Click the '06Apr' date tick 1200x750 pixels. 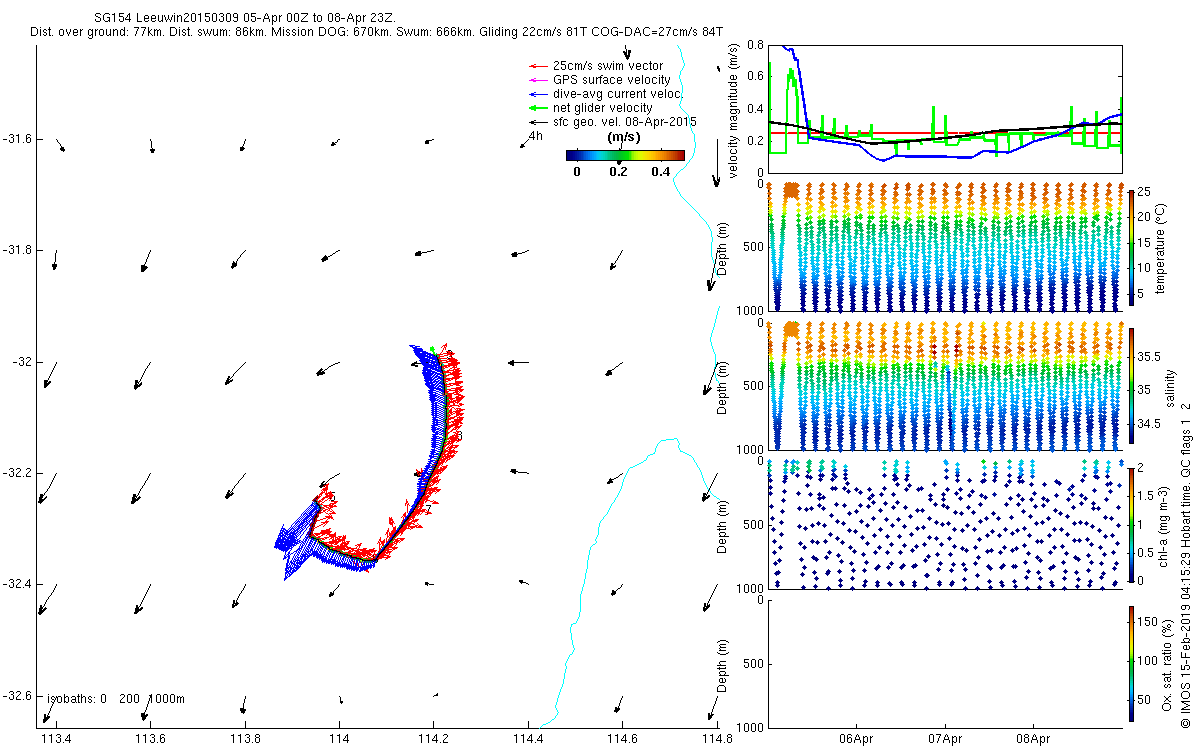(x=857, y=739)
